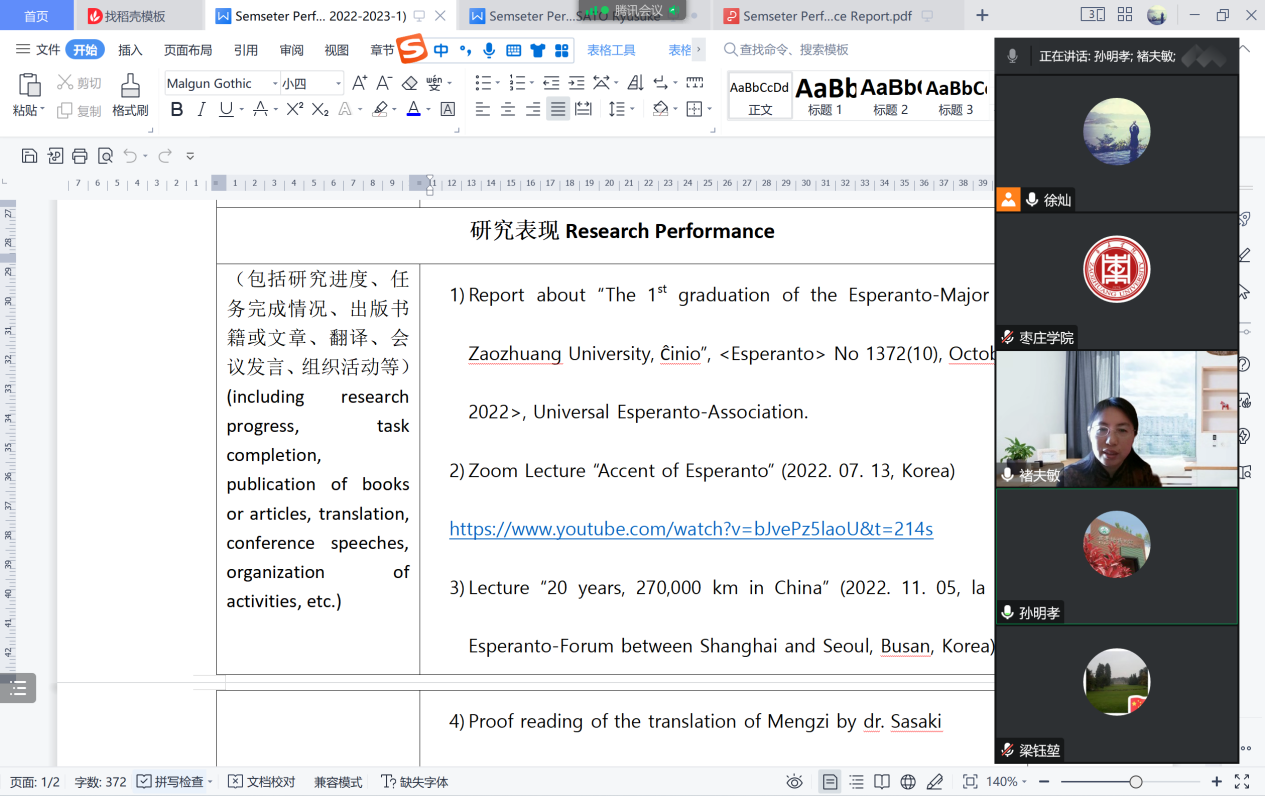Click the zoom slider handle

(x=1136, y=782)
